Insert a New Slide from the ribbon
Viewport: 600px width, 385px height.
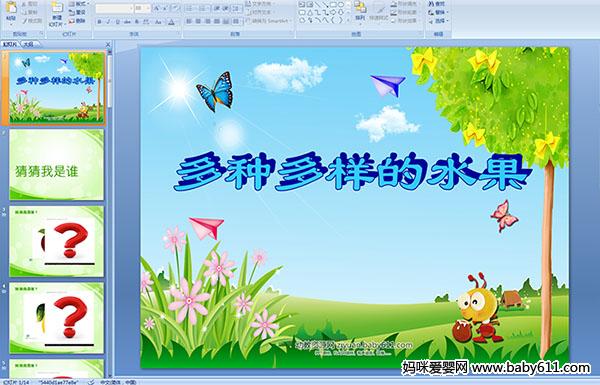[57, 14]
